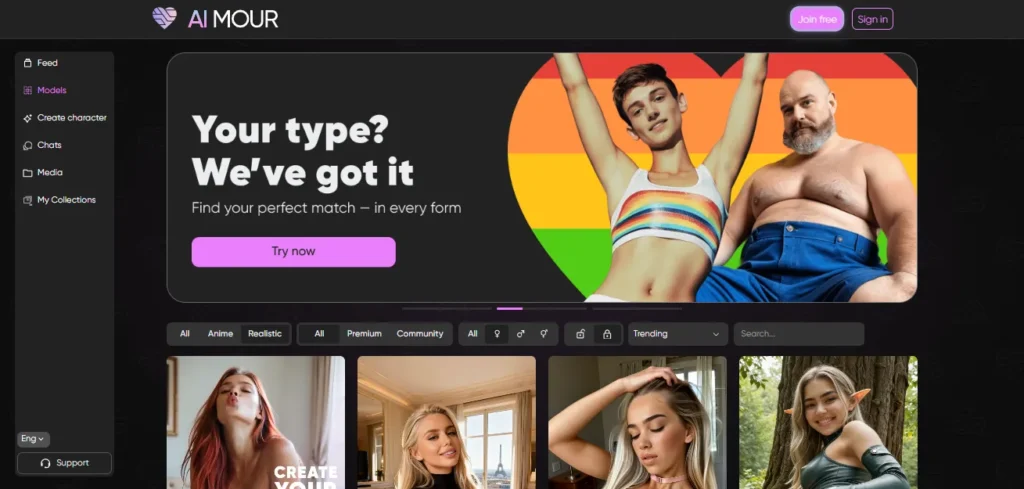Filter by Premium models
Screen dimensions: 1024x489
[x=364, y=334]
